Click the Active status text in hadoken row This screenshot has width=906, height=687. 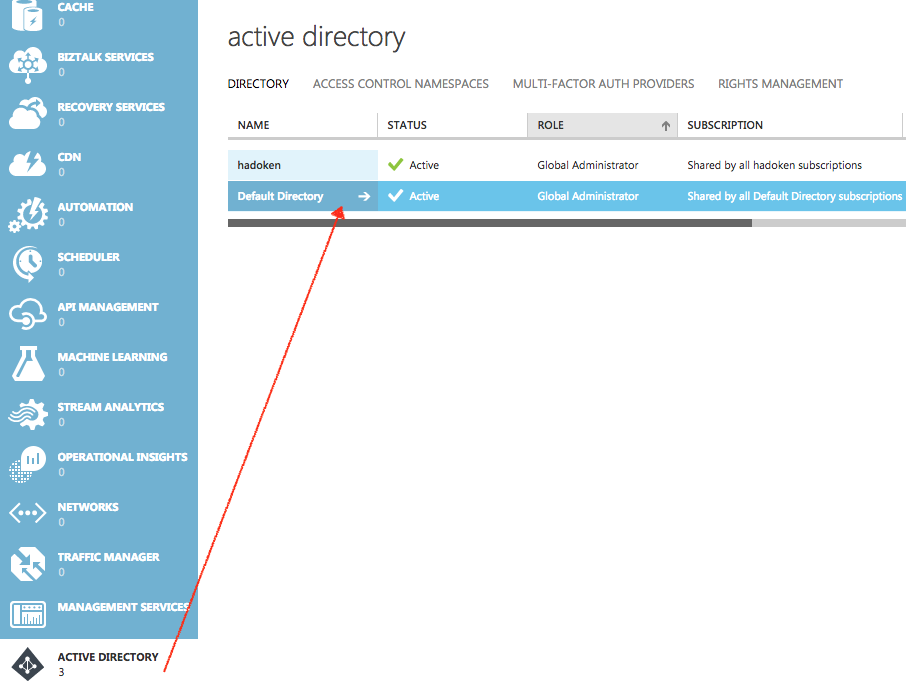click(x=424, y=165)
